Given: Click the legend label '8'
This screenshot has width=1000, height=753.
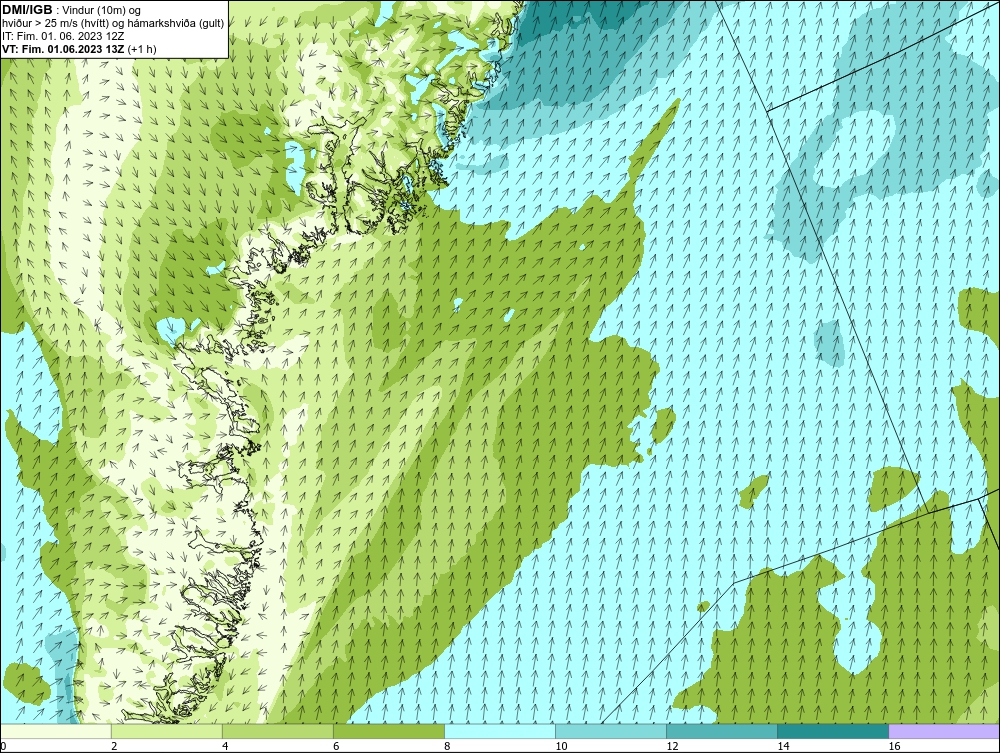Looking at the screenshot, I should 447,746.
